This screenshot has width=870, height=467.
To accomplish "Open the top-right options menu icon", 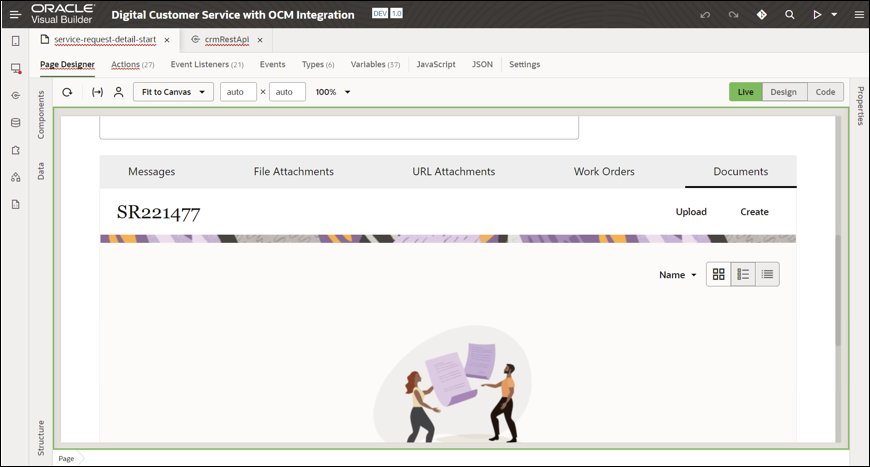I will [859, 15].
